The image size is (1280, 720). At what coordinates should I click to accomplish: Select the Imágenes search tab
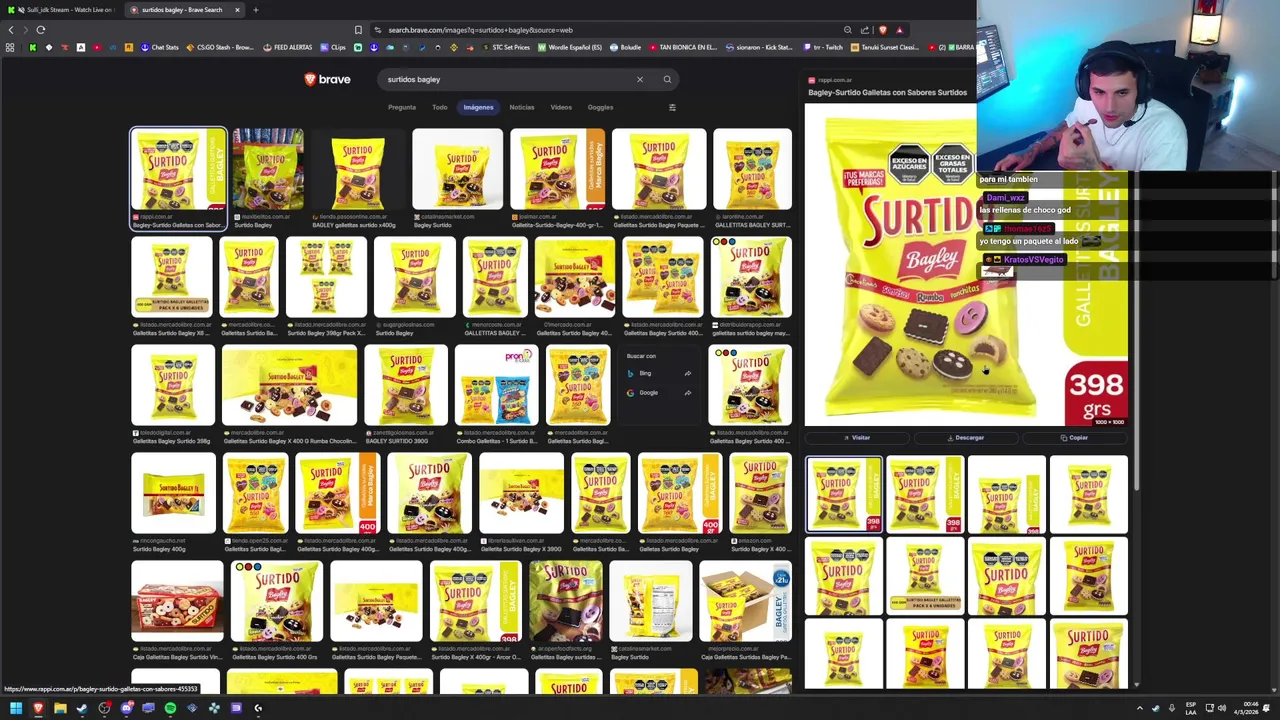[478, 107]
